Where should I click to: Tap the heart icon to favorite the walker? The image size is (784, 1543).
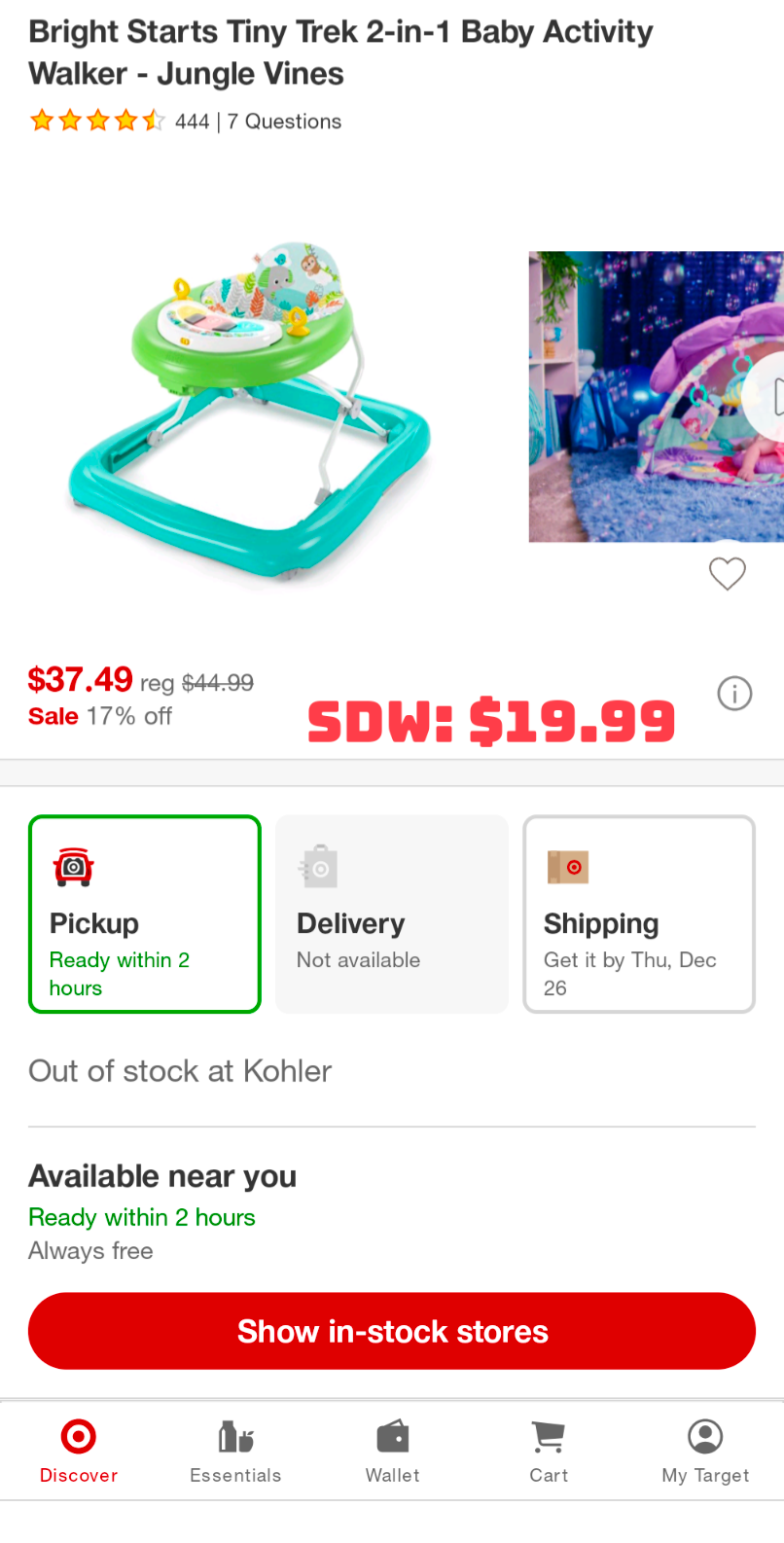click(727, 574)
